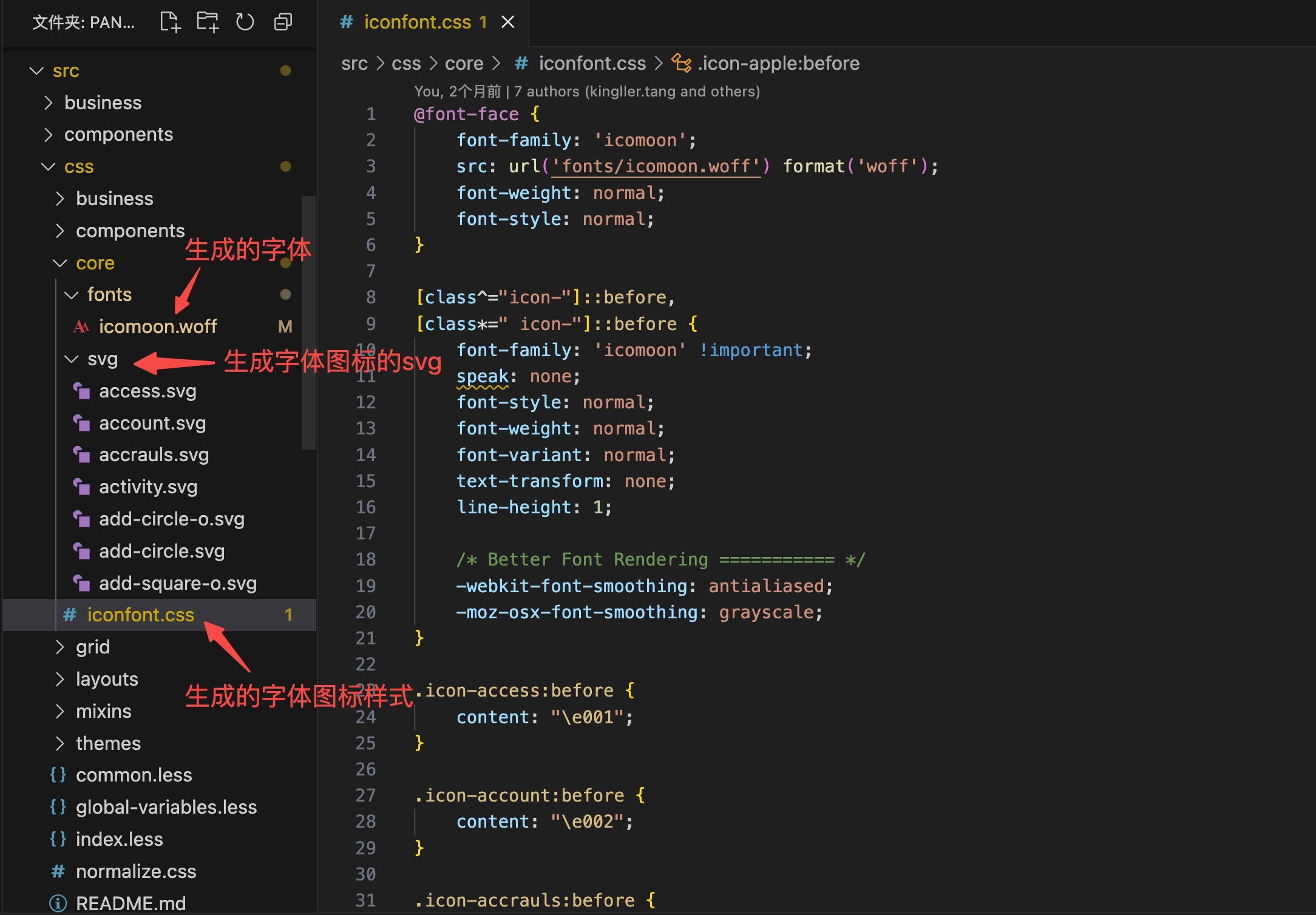Click the font icon beside icomoon.woff
This screenshot has height=915, width=1316.
[81, 326]
